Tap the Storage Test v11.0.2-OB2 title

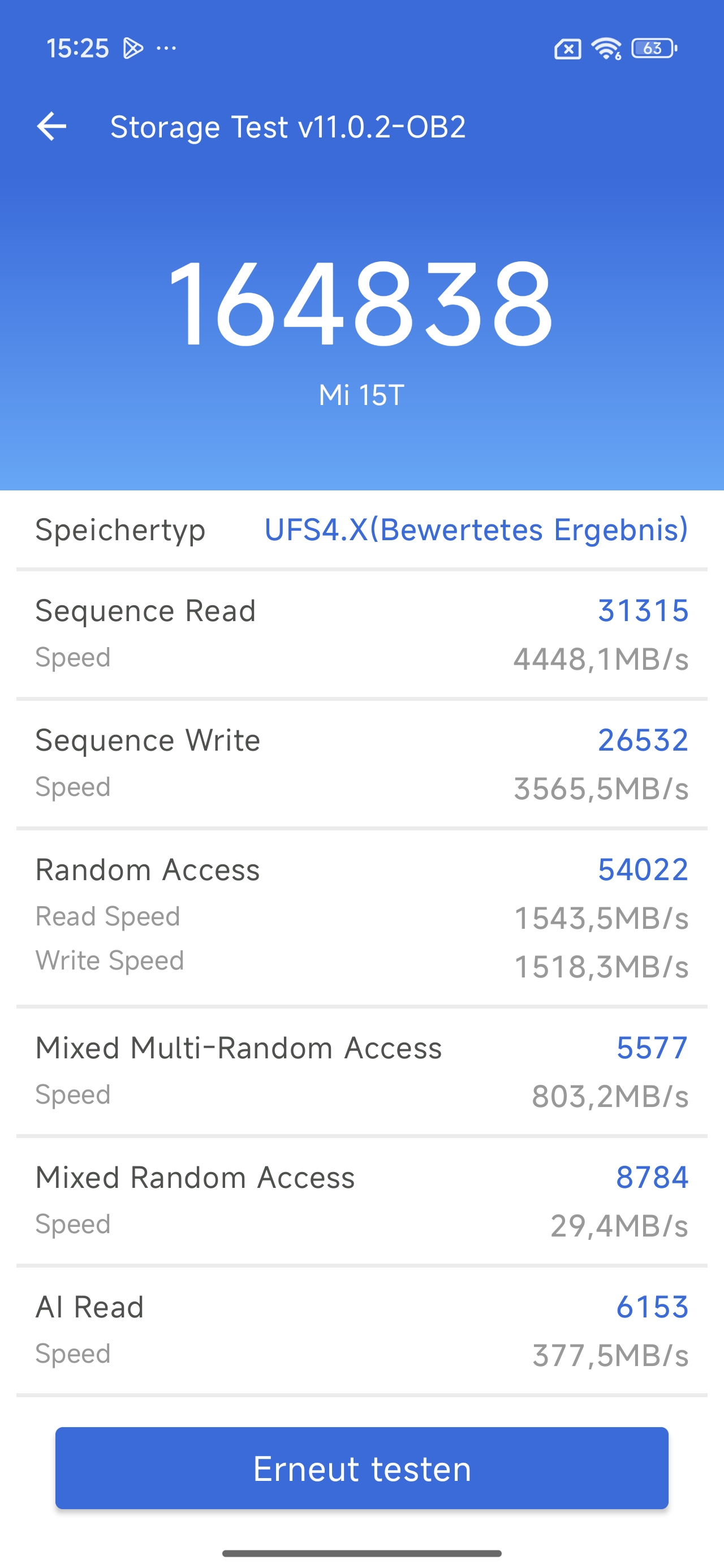pyautogui.click(x=288, y=127)
